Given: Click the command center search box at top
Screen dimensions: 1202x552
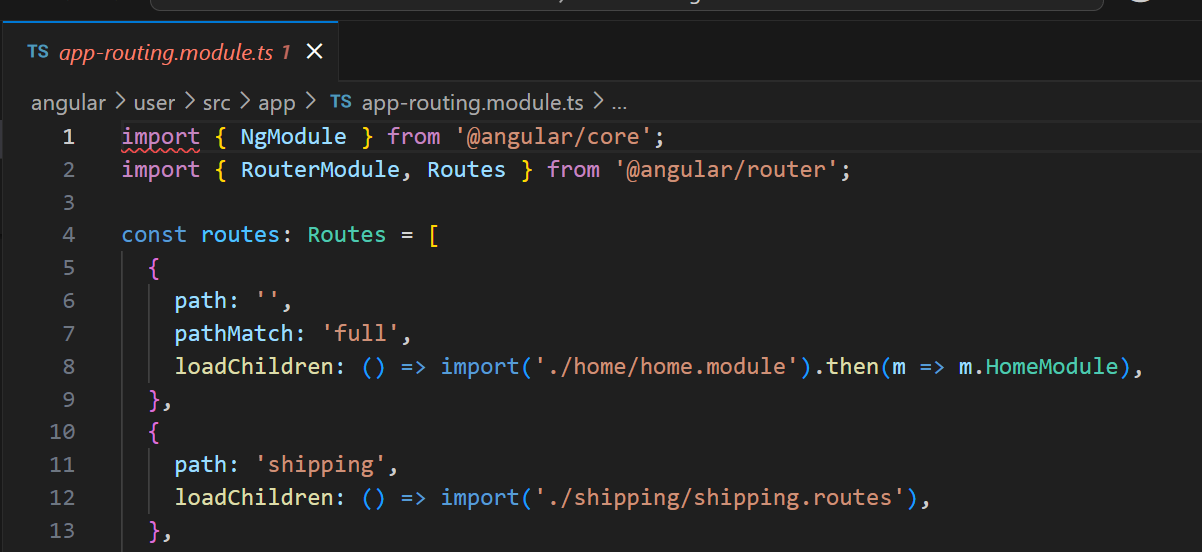Looking at the screenshot, I should tap(626, 3).
